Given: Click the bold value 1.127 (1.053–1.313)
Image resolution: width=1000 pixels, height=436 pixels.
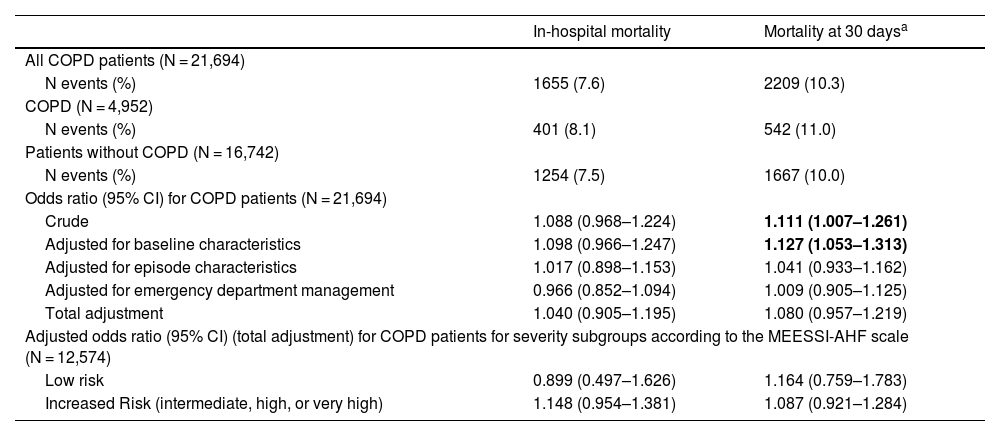Looking at the screenshot, I should 835,244.
